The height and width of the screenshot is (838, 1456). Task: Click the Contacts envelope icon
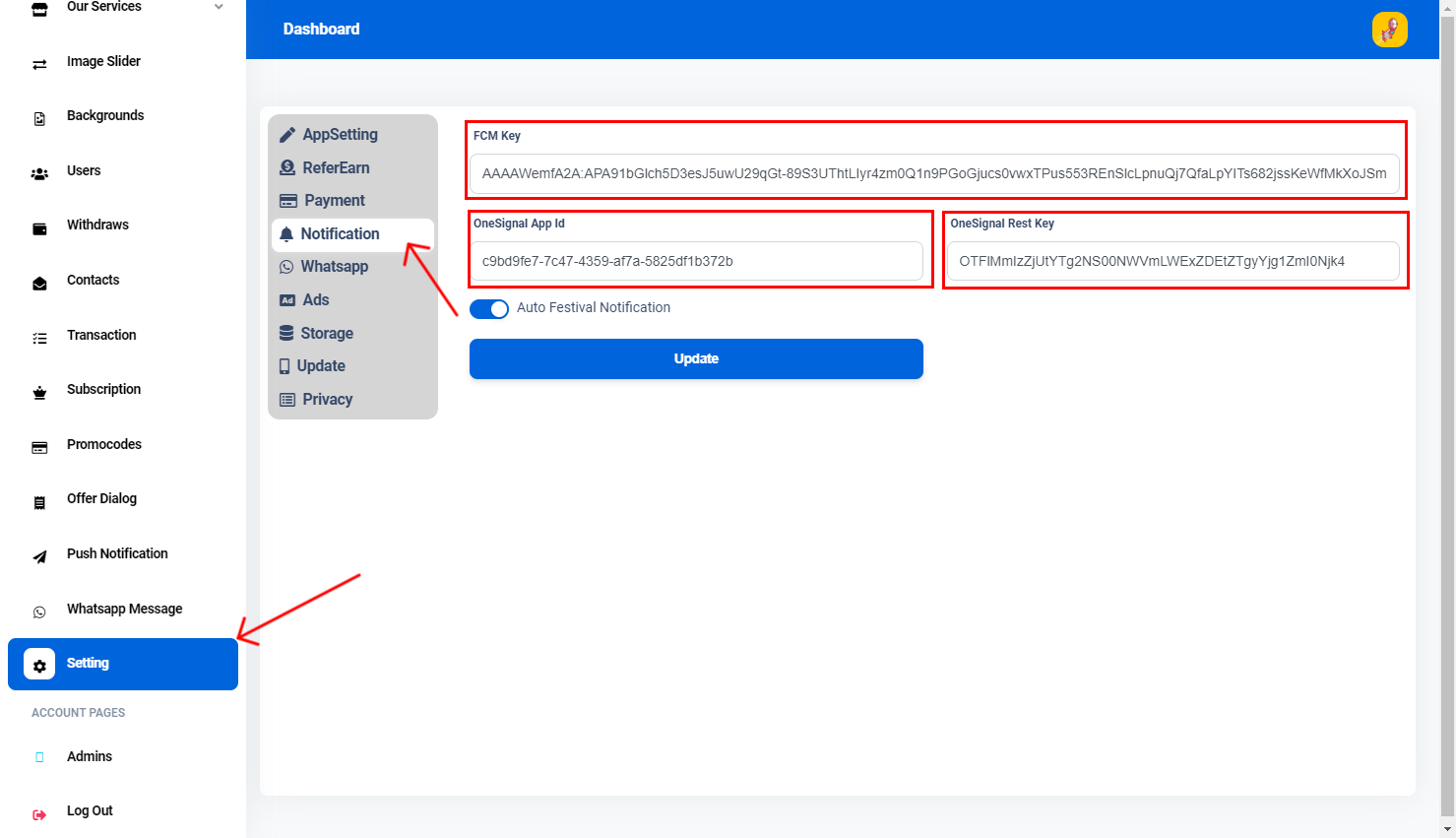pos(39,284)
